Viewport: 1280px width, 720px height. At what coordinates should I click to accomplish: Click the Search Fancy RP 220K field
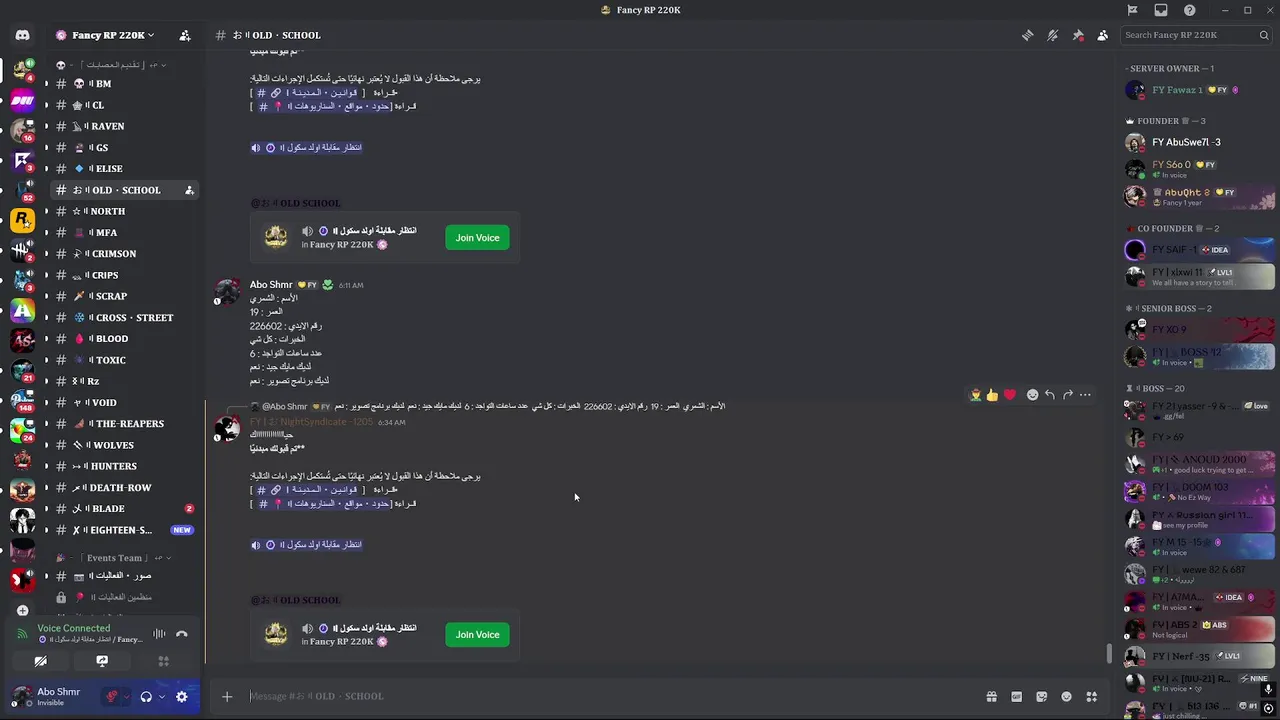(1188, 35)
